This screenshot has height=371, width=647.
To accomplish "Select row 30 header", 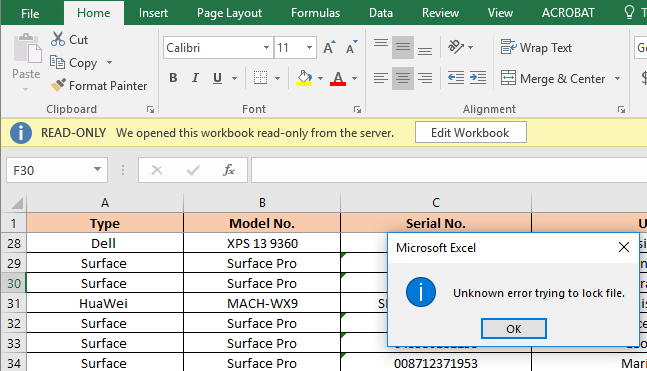I will [14, 283].
